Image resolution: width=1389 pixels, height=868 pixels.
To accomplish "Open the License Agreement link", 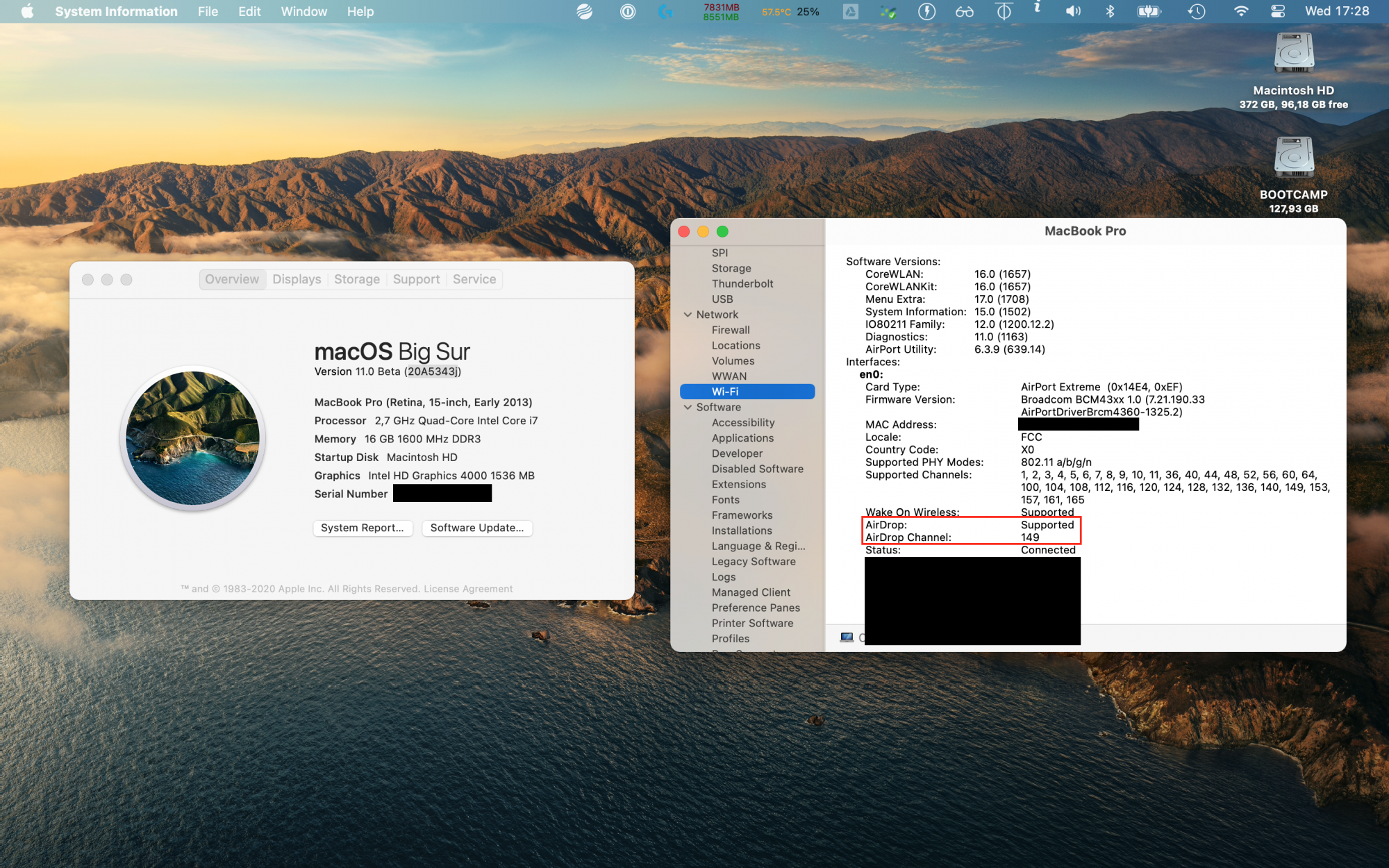I will pos(468,589).
